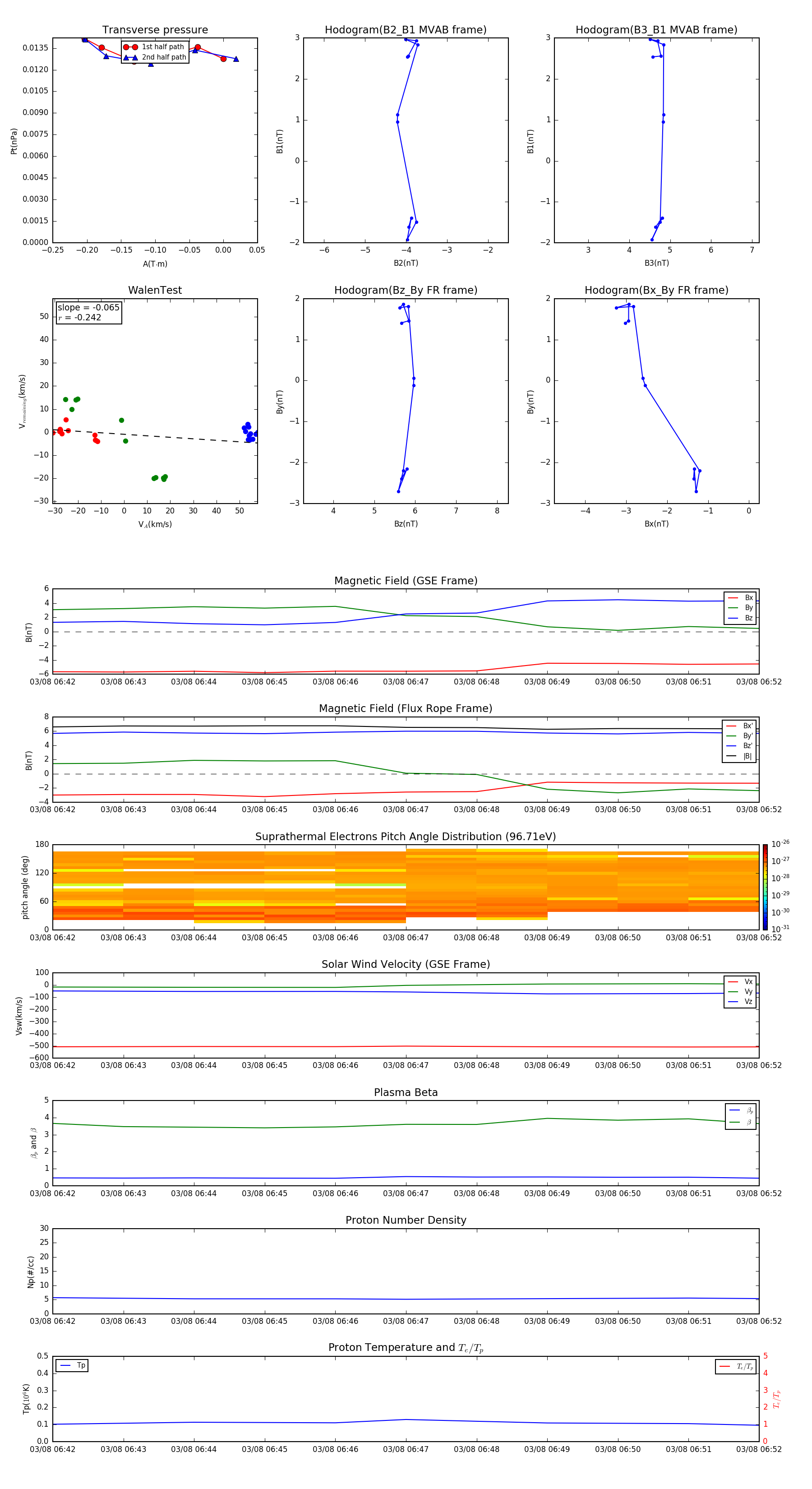Click the 'r = -0.242' annotation
Image resolution: width=812 pixels, height=1489 pixels.
click(x=80, y=317)
